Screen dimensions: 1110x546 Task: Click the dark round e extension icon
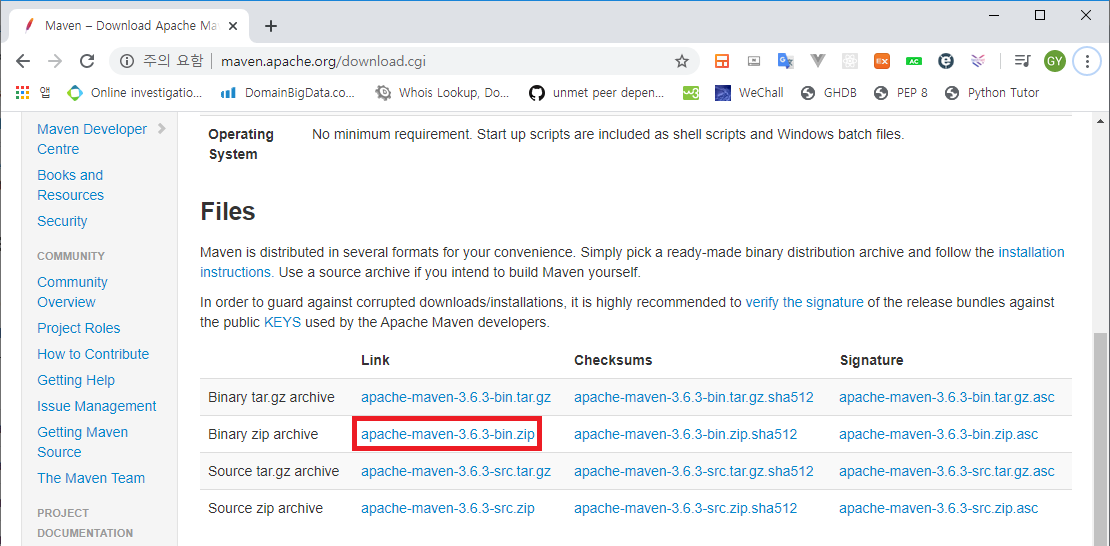(x=946, y=62)
